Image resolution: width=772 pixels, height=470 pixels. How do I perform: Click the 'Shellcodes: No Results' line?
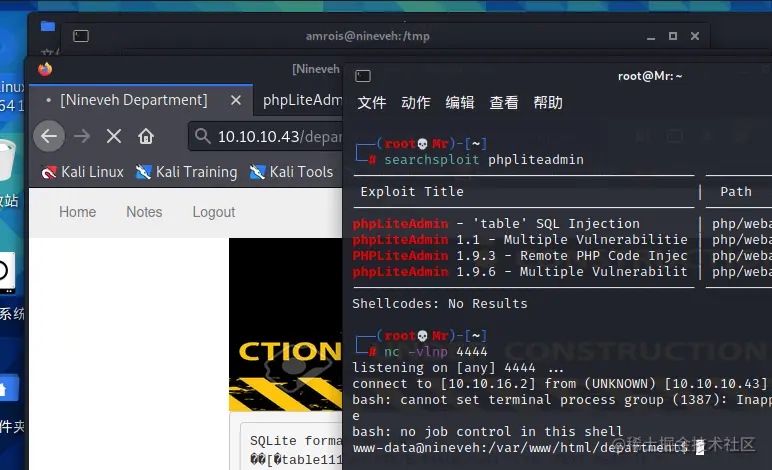[440, 304]
